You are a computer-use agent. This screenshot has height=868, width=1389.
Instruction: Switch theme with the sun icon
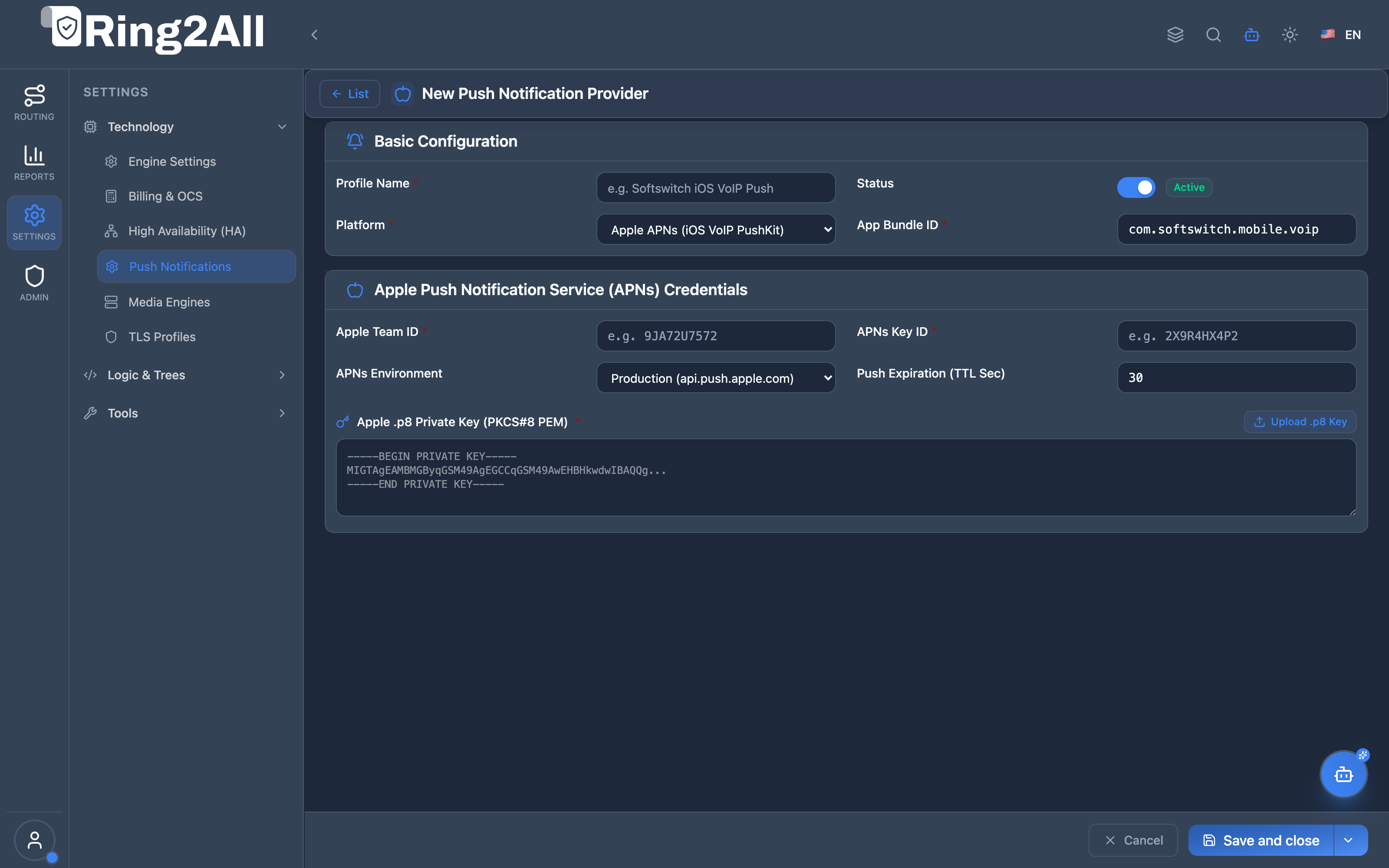click(1290, 34)
